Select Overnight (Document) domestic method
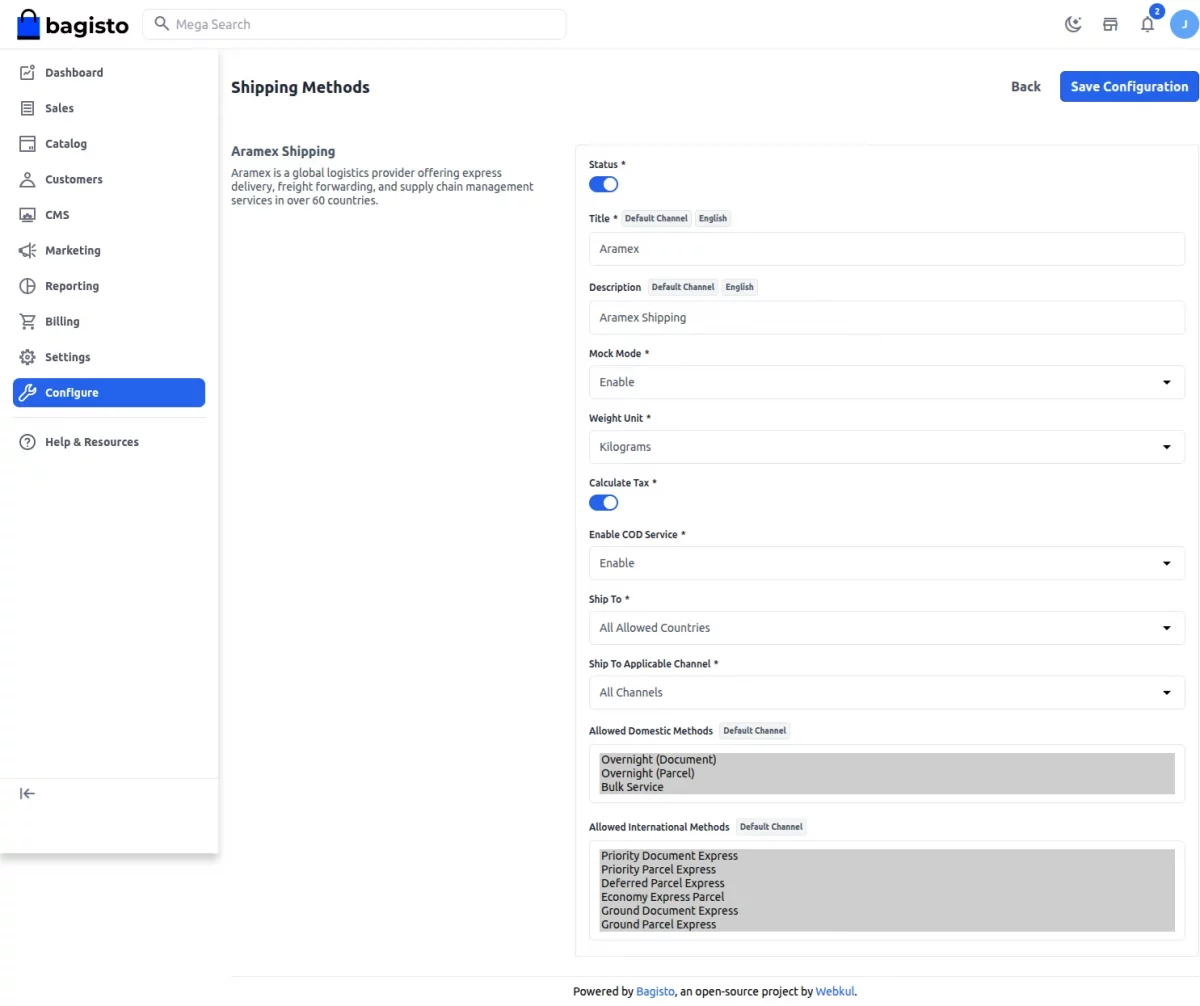The image size is (1200, 1006). (887, 760)
